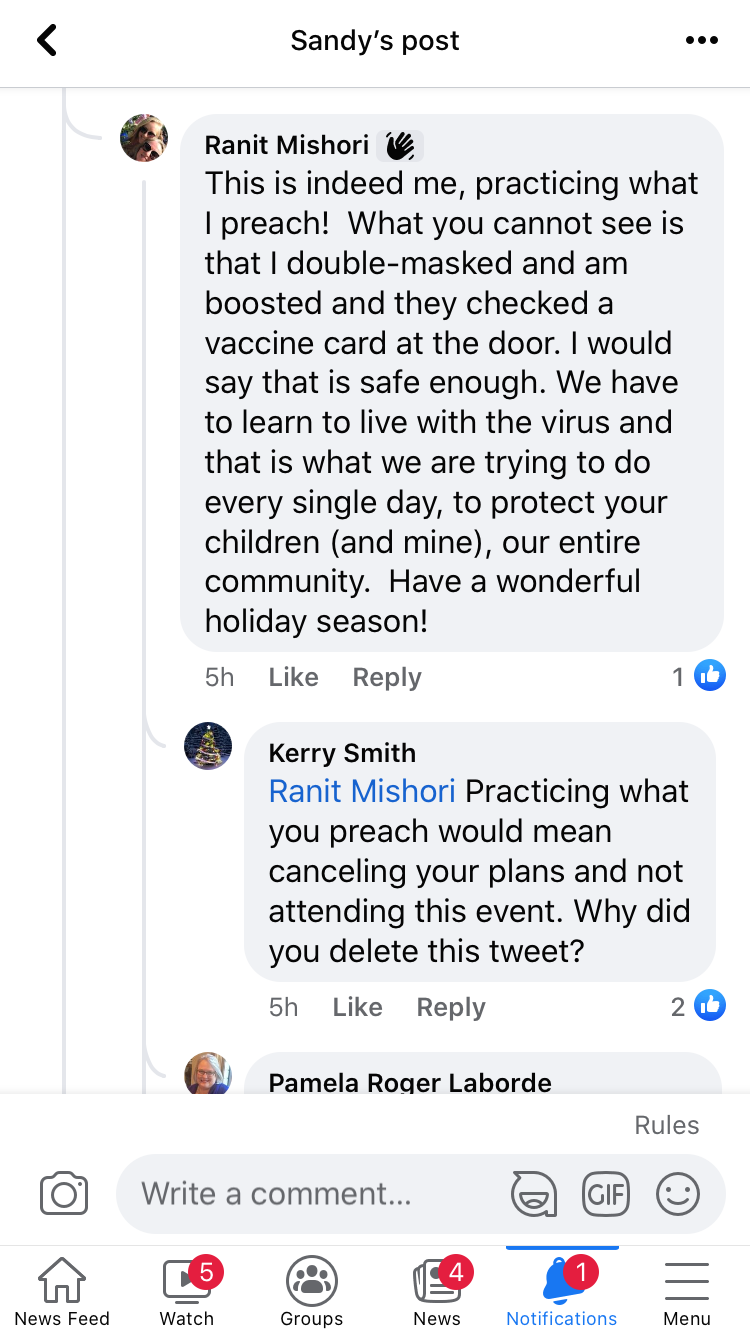Check your Notifications
The height and width of the screenshot is (1334, 750).
561,1290
